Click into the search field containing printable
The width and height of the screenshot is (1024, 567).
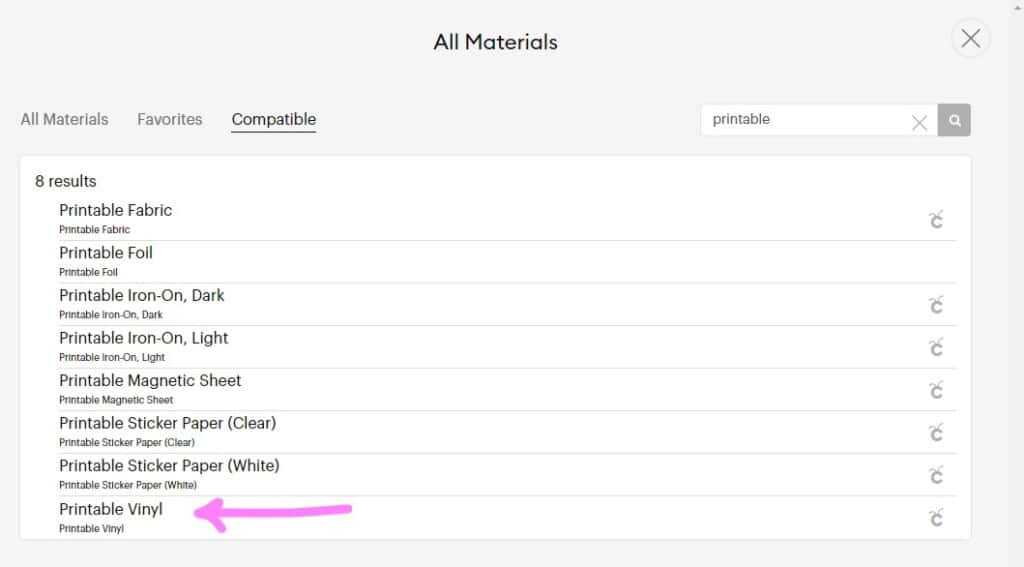click(x=807, y=120)
